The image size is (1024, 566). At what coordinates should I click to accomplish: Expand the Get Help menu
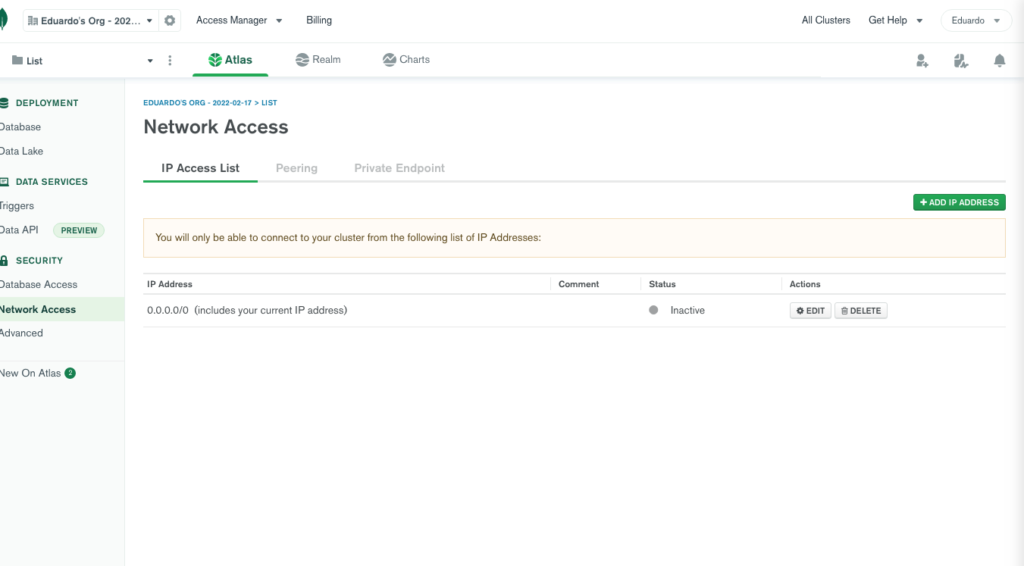point(895,20)
